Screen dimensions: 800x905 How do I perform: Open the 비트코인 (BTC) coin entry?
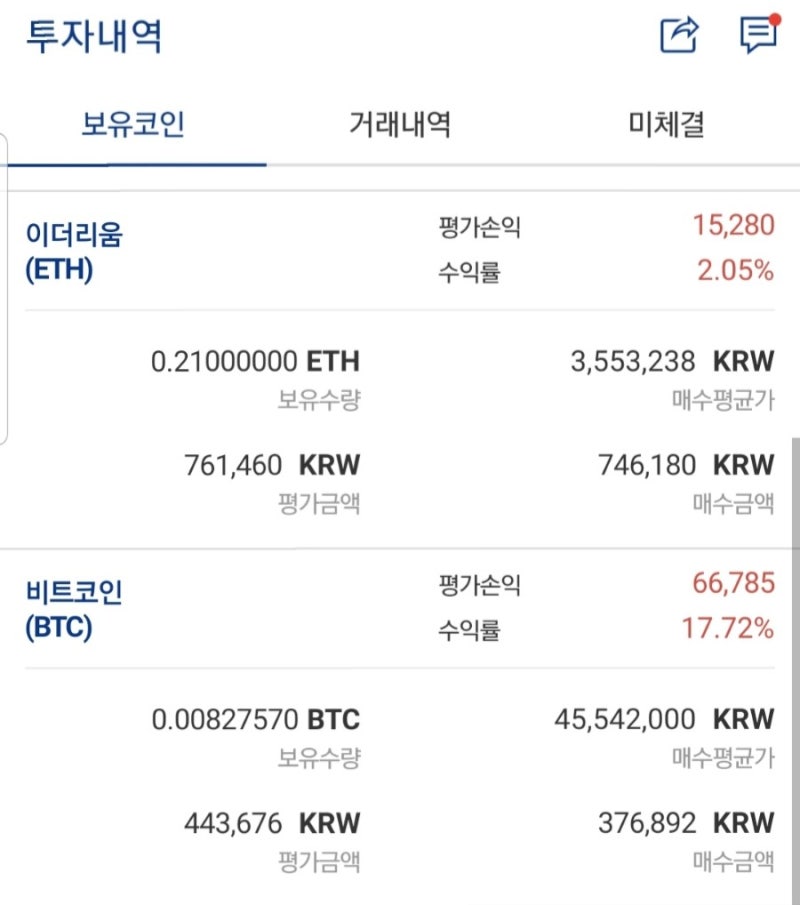pos(73,609)
